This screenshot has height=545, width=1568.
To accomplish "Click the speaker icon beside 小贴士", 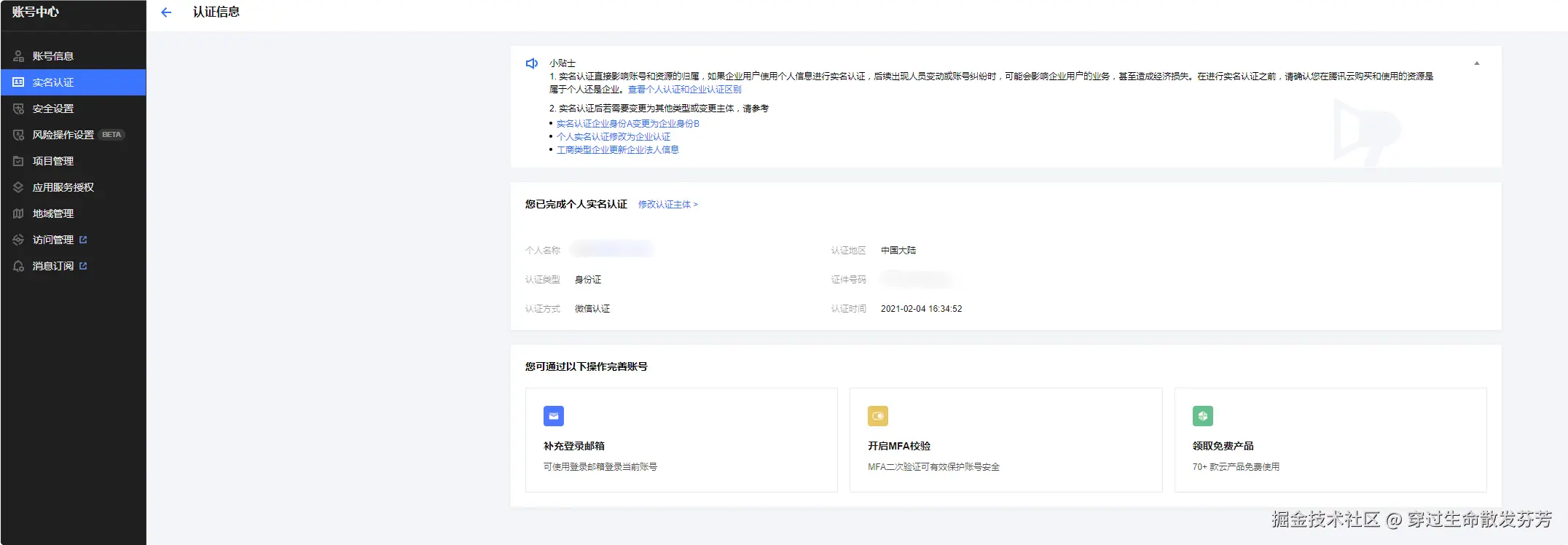I will pyautogui.click(x=532, y=63).
